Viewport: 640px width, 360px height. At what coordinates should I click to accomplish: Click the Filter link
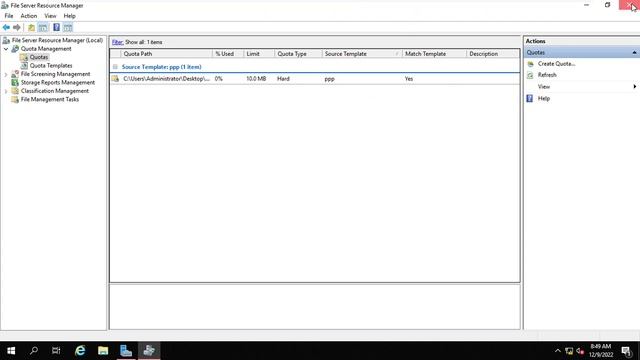tap(118, 42)
